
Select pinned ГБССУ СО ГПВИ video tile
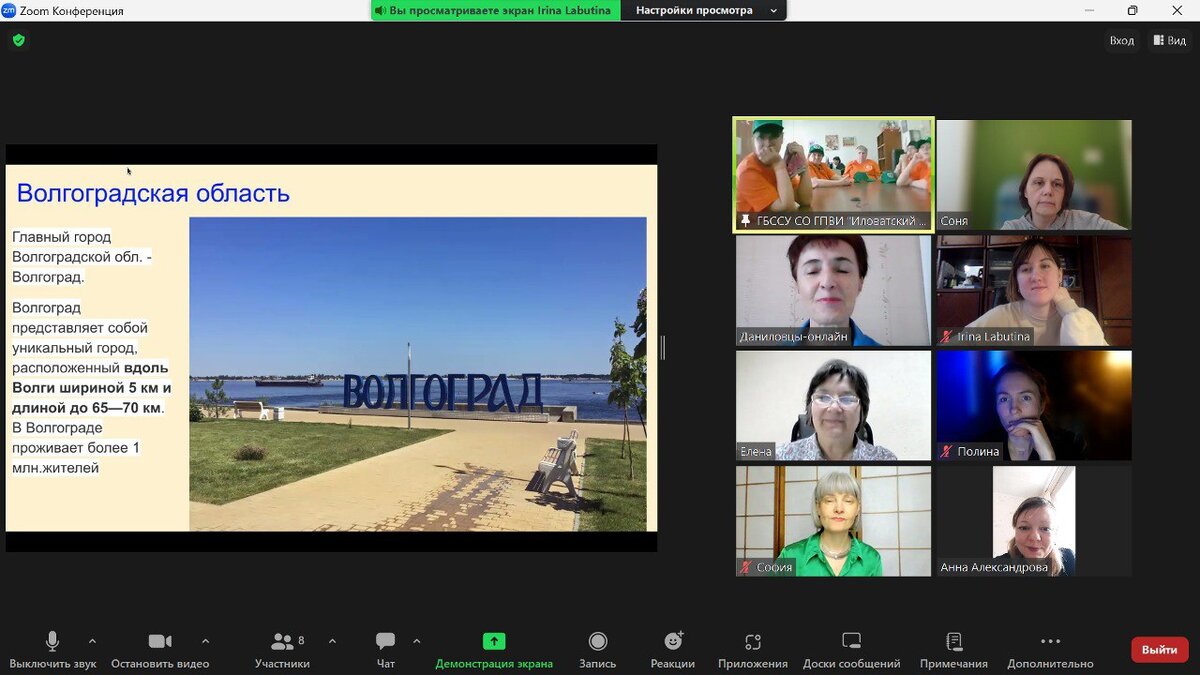[833, 175]
